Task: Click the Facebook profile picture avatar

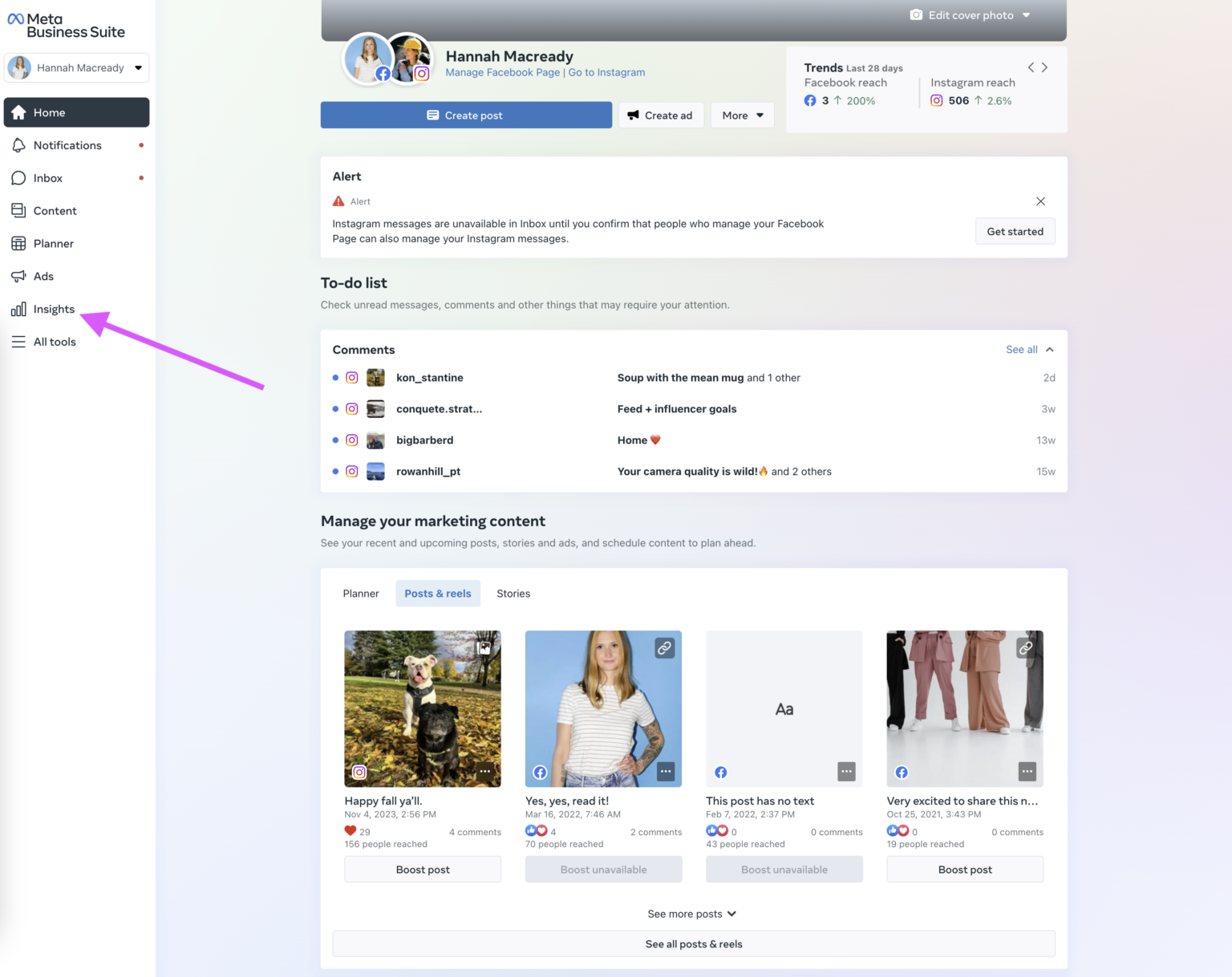Action: pos(368,59)
